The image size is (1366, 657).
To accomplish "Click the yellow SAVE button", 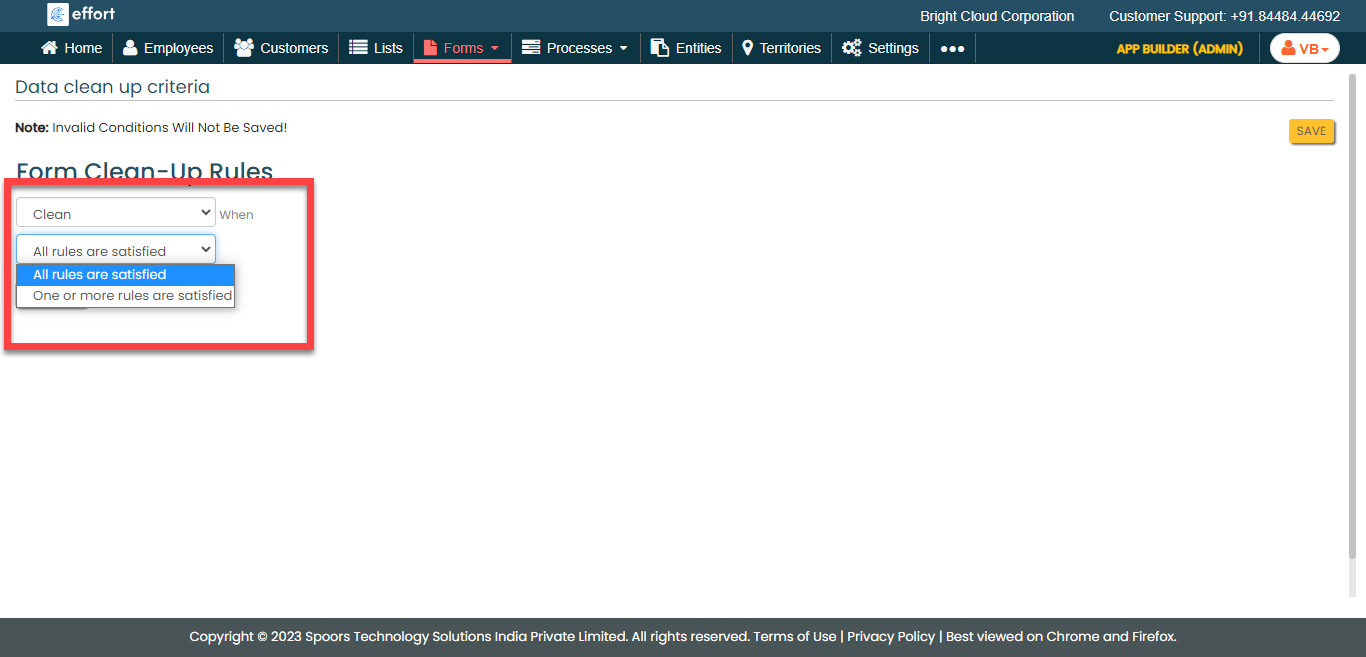I will pos(1311,131).
